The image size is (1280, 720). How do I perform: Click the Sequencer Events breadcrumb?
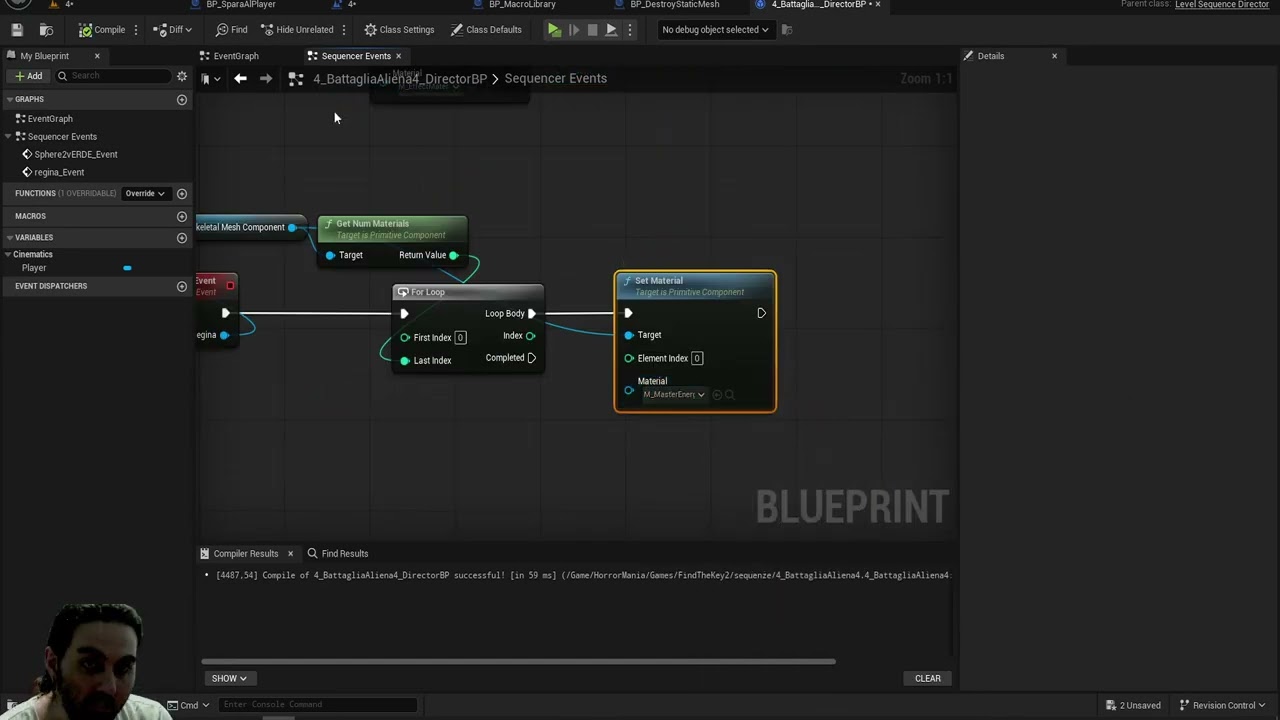pos(555,78)
